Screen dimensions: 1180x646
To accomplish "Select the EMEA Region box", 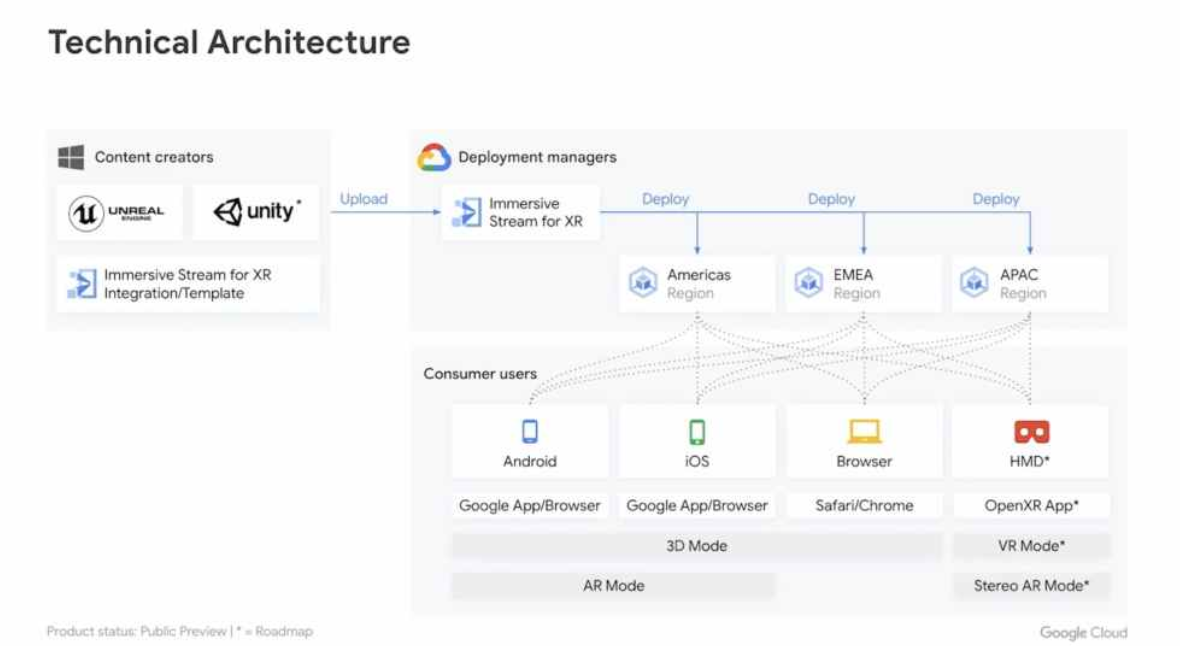I will click(863, 284).
